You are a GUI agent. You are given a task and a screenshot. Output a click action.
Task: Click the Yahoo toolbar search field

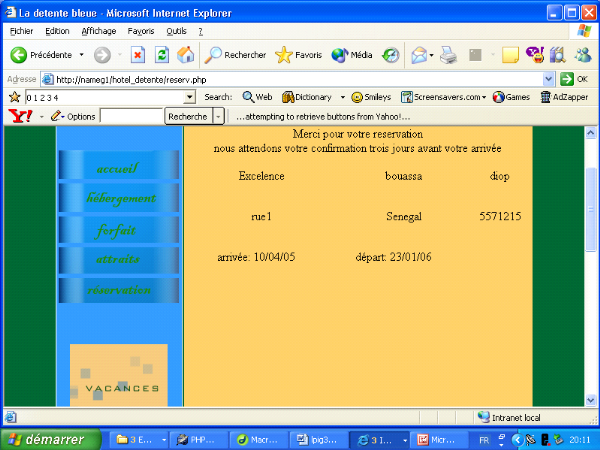point(132,116)
